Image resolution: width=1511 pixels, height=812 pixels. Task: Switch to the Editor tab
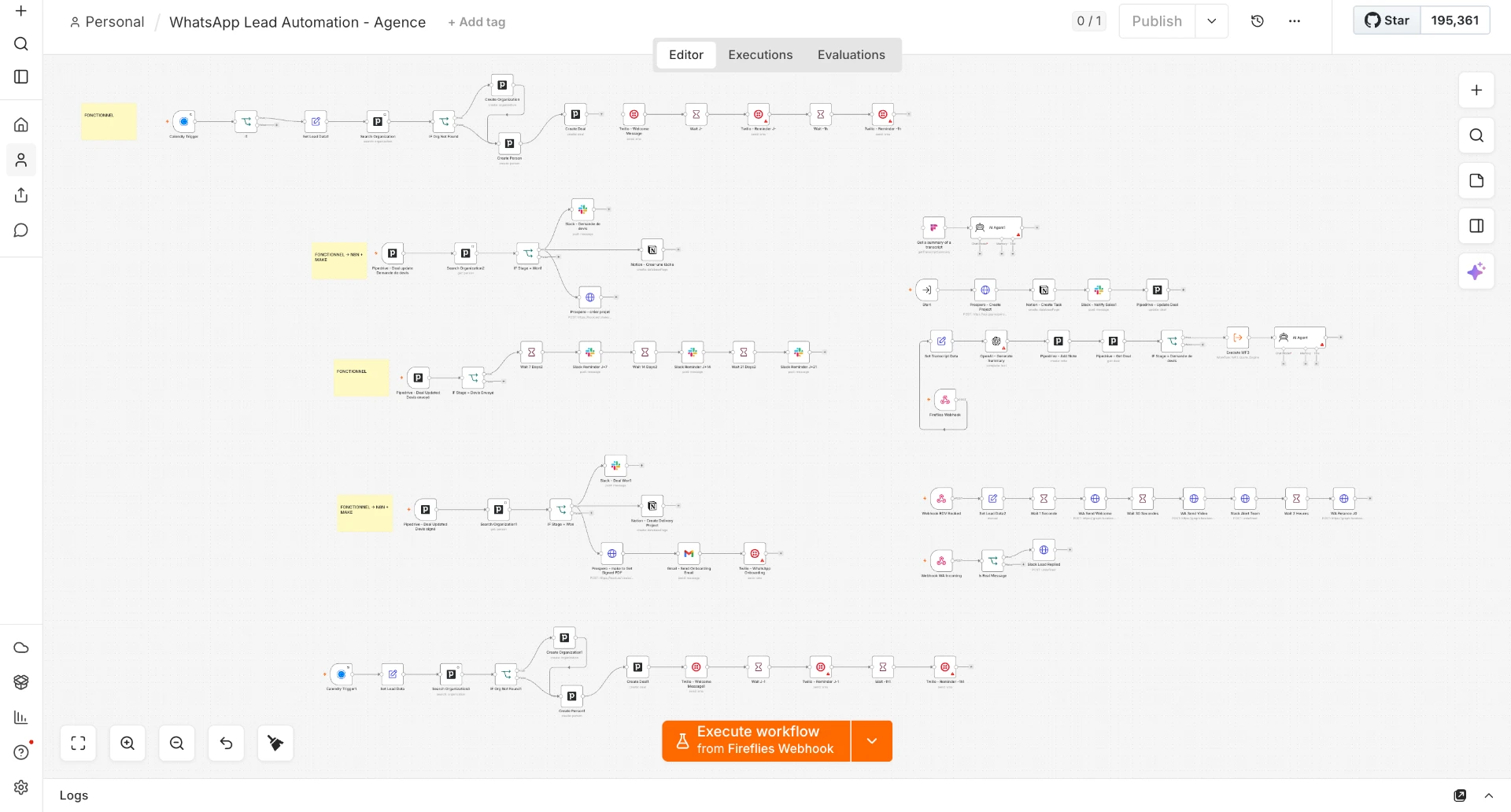[x=686, y=55]
